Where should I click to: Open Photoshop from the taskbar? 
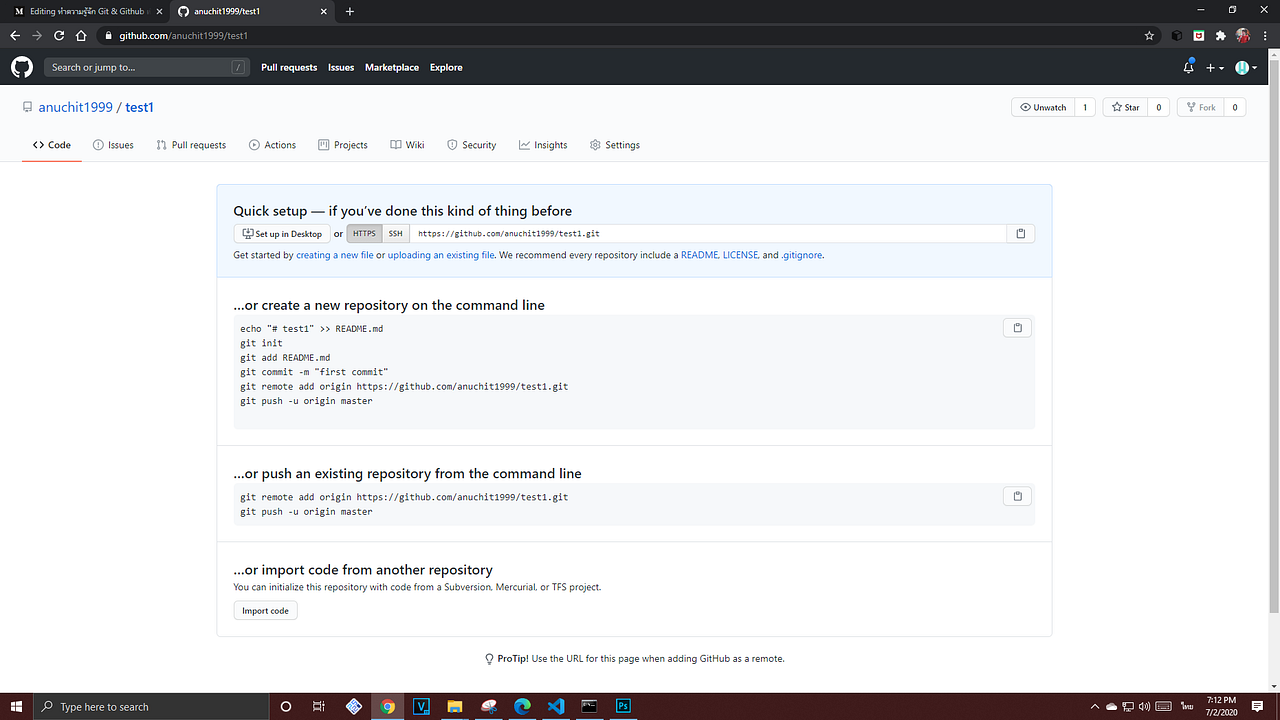[x=622, y=706]
